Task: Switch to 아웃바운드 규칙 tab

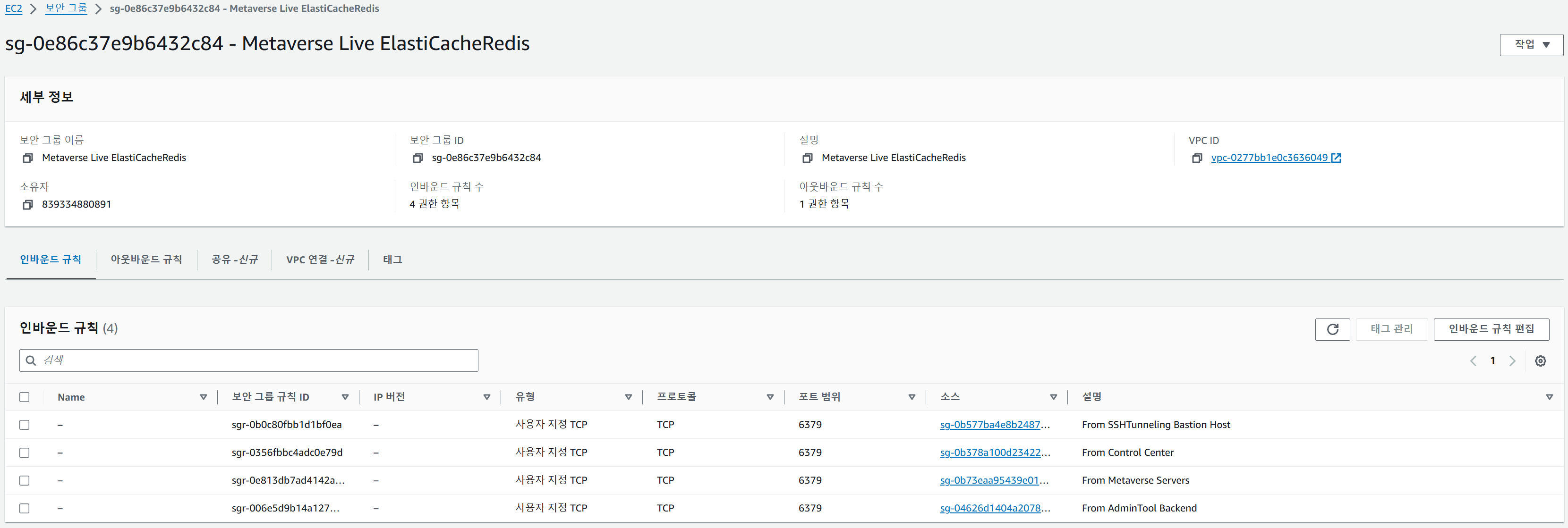Action: point(146,260)
